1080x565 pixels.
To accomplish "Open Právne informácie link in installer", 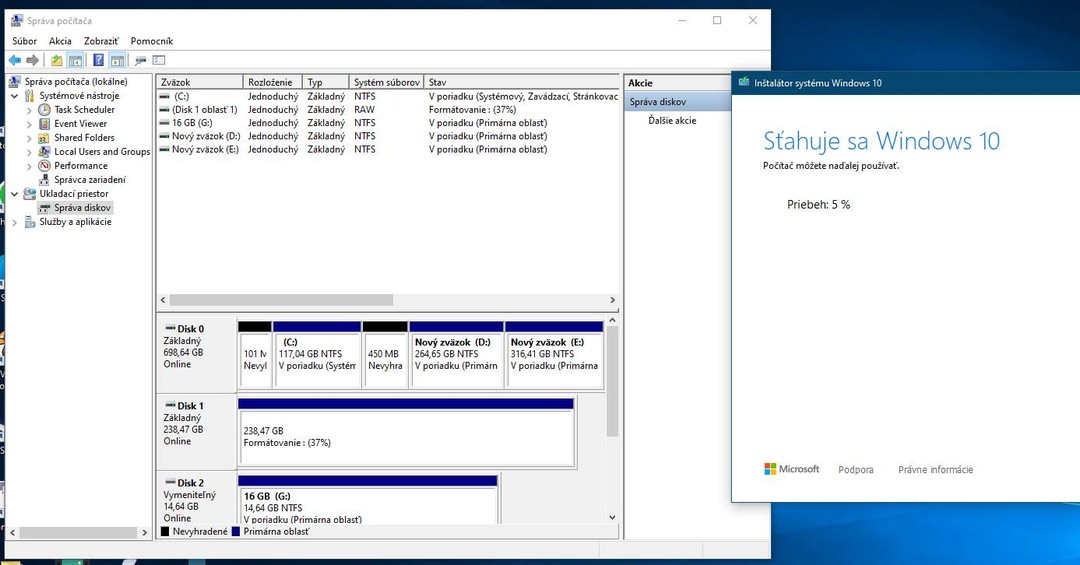I will (935, 469).
